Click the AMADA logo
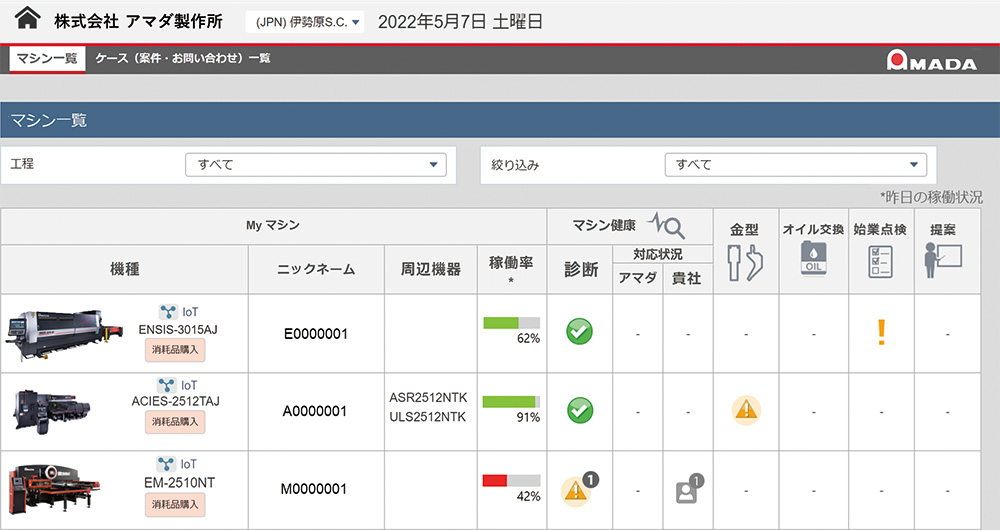Image resolution: width=1000 pixels, height=530 pixels. coord(931,60)
